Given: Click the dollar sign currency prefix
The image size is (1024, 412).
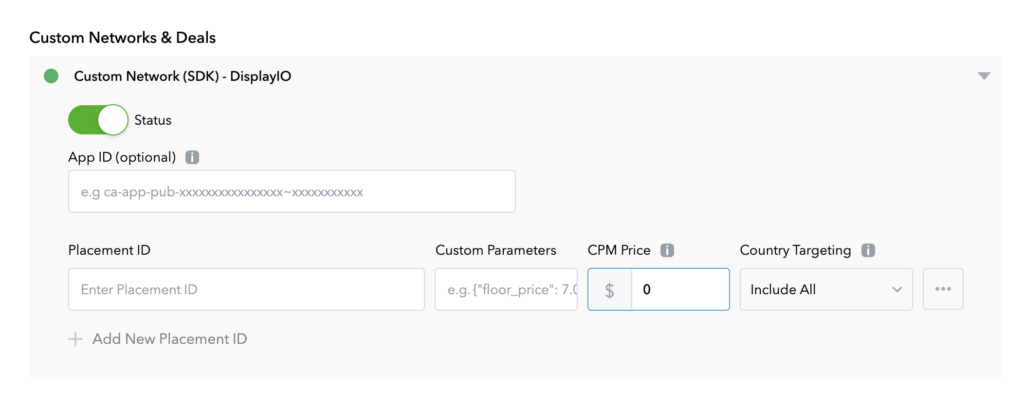Looking at the screenshot, I should tap(609, 289).
